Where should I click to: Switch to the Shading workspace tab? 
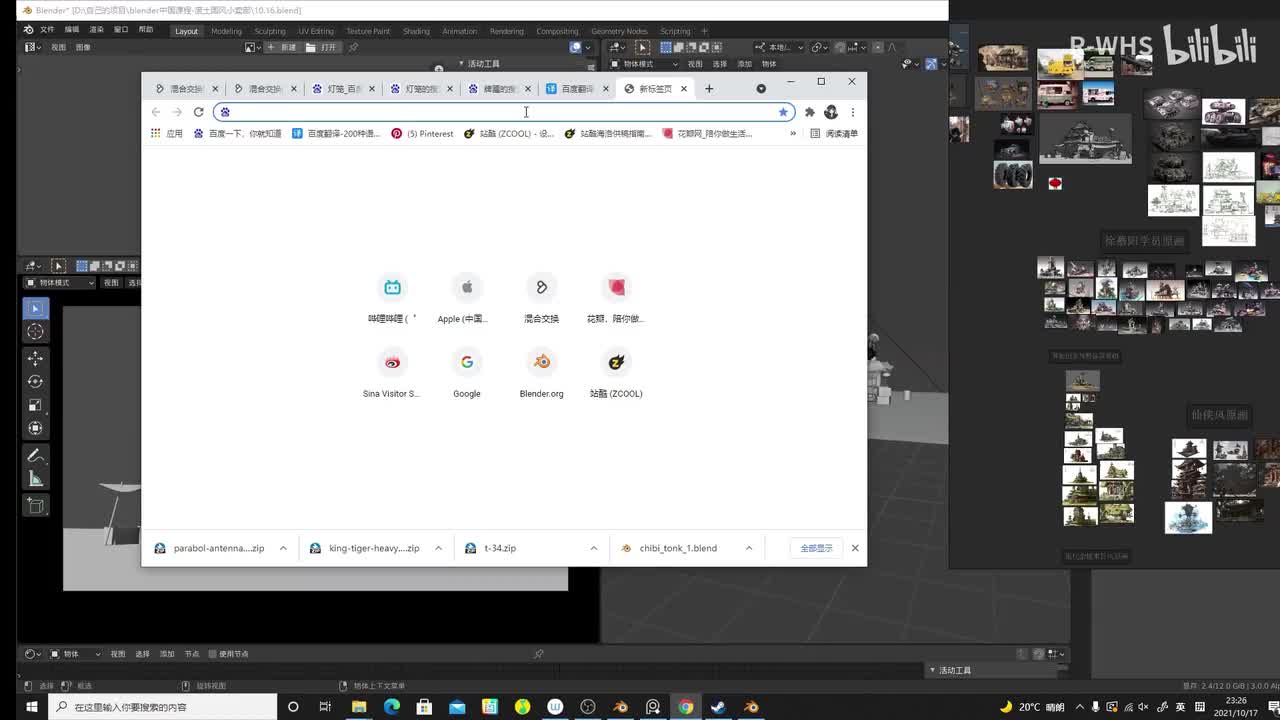(x=416, y=31)
